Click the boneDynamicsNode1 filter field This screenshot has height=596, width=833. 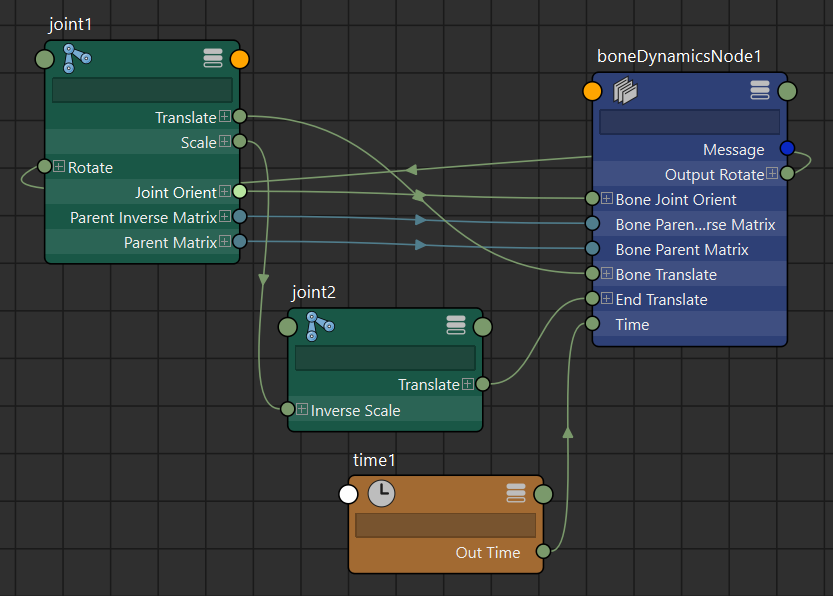(689, 122)
